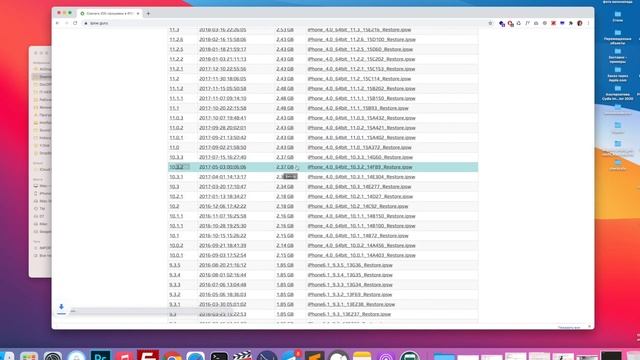
Task: Close the current browser tab
Action: [138, 13]
